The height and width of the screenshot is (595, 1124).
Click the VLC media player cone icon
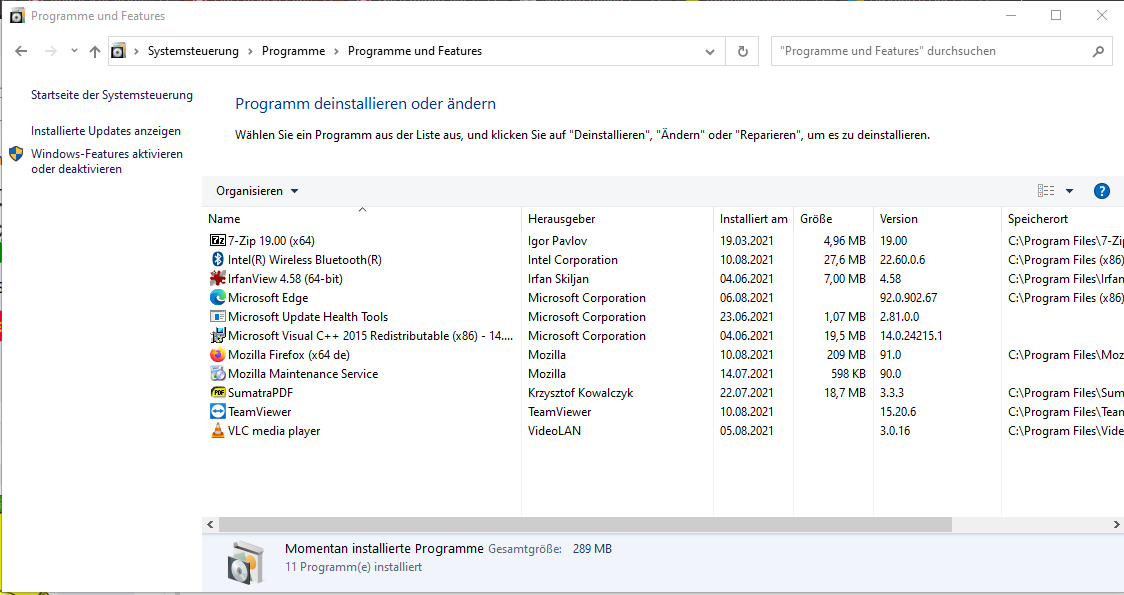click(218, 431)
